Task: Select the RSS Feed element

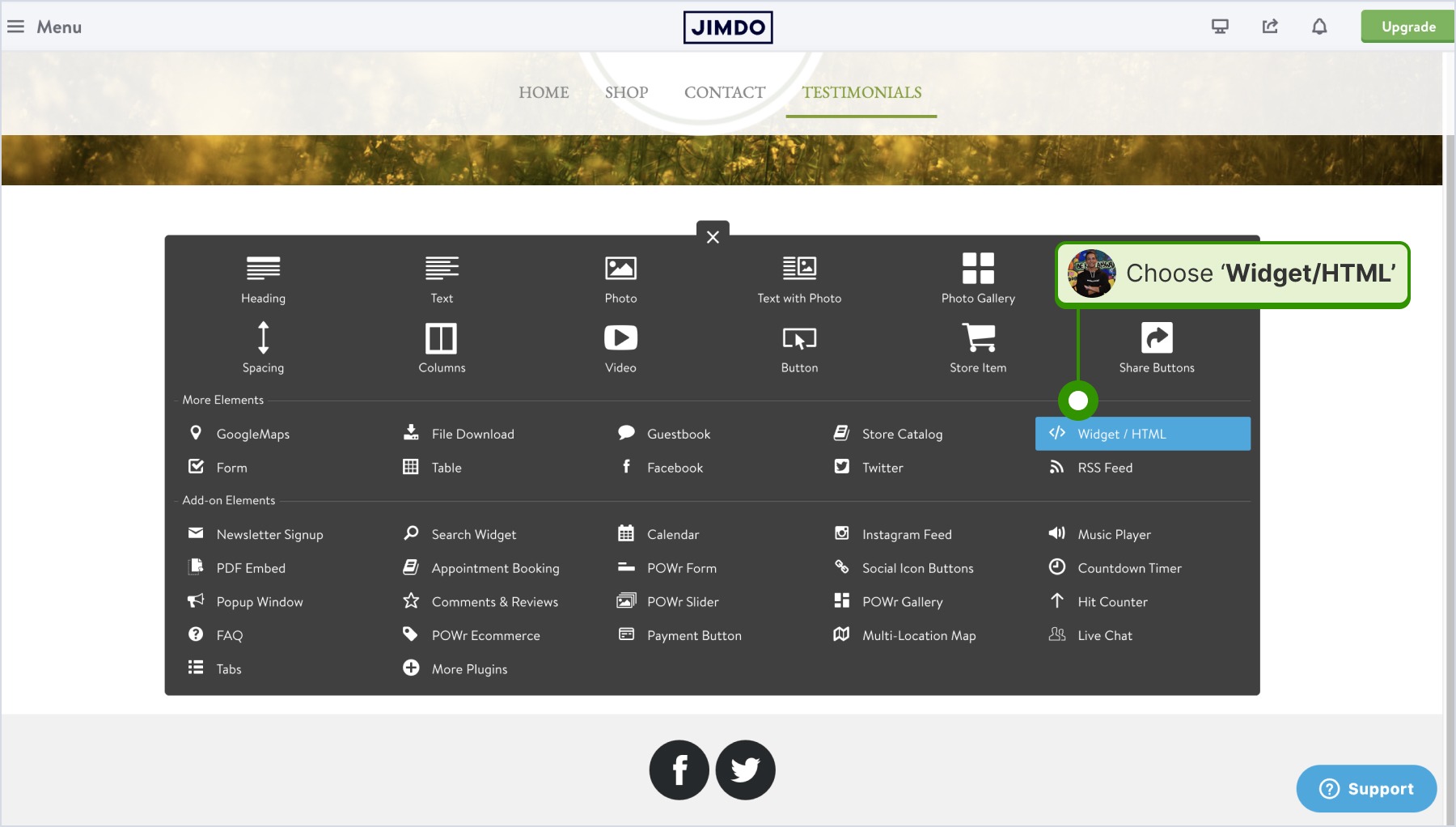Action: (1090, 467)
